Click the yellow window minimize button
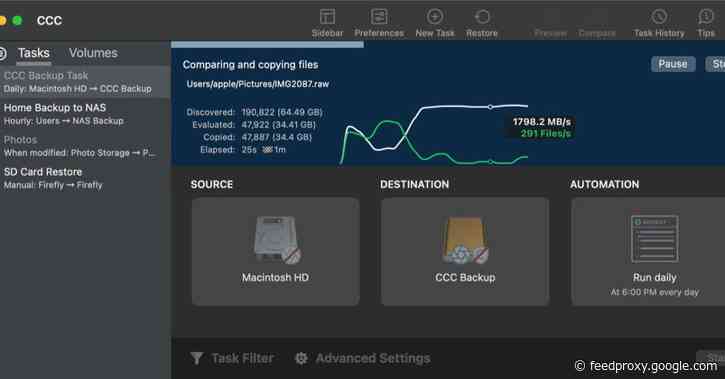The image size is (725, 379). click(x=2, y=20)
